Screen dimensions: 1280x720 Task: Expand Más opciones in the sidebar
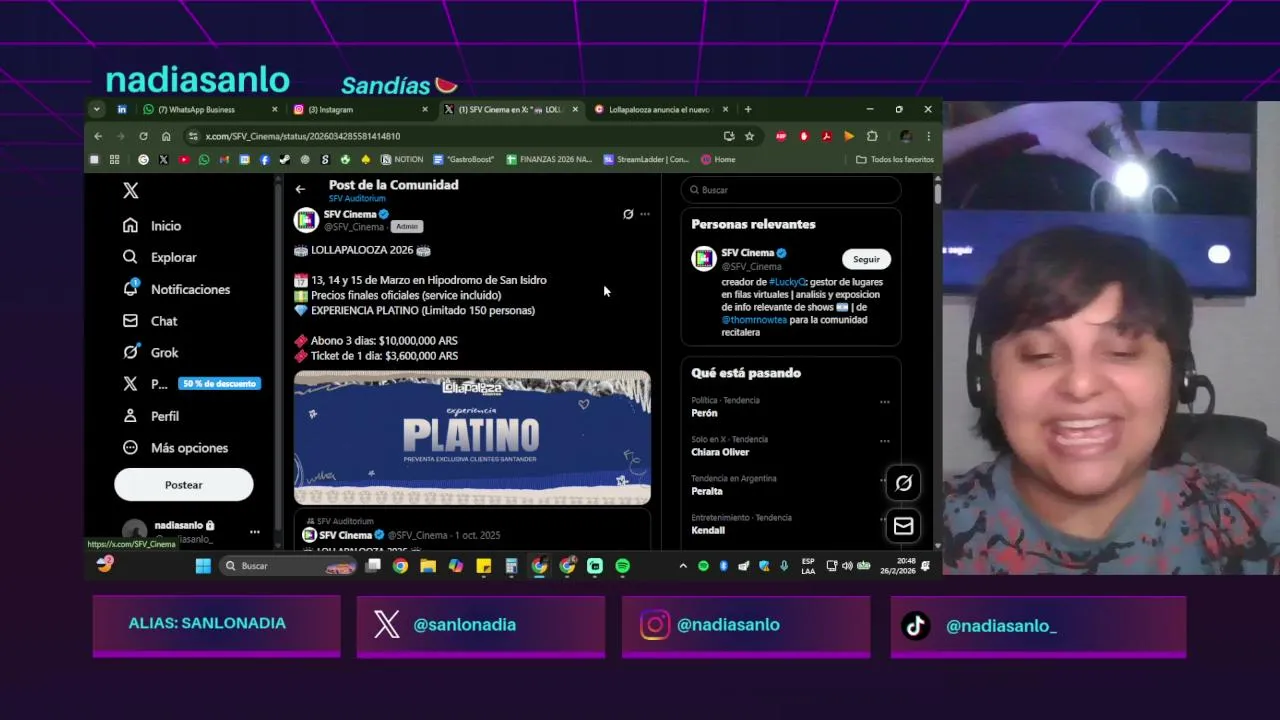pos(175,448)
